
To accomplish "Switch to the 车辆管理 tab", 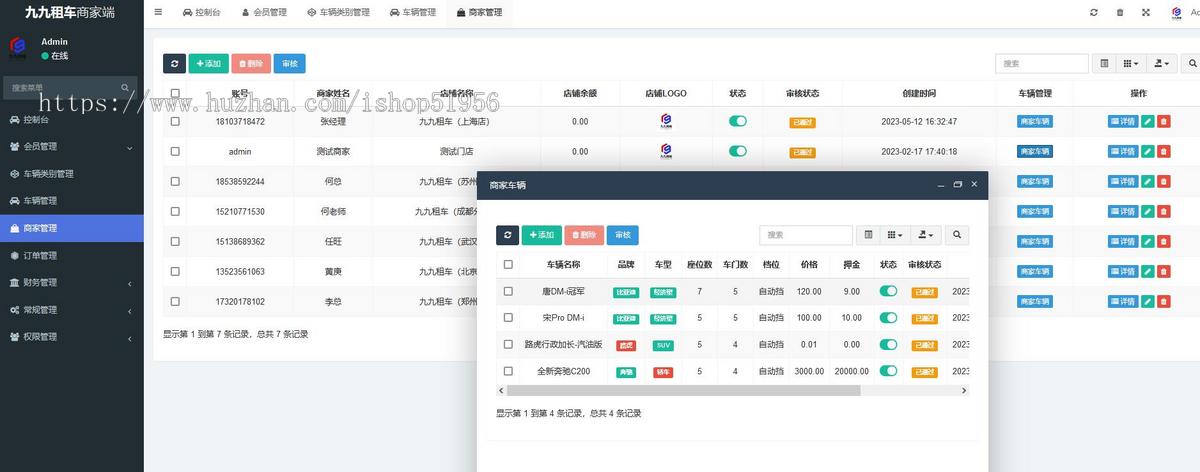I will (x=413, y=13).
